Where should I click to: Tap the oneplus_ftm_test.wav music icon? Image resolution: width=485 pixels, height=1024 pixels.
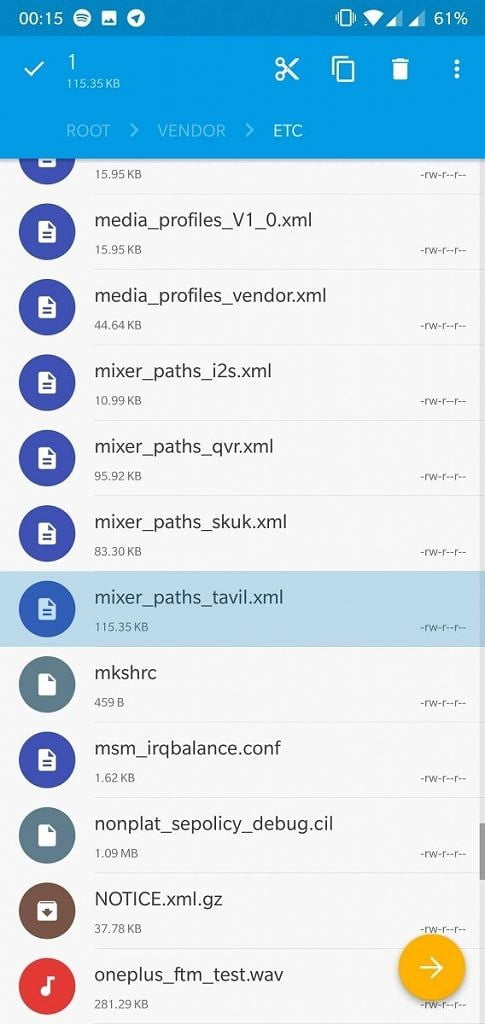[x=46, y=986]
